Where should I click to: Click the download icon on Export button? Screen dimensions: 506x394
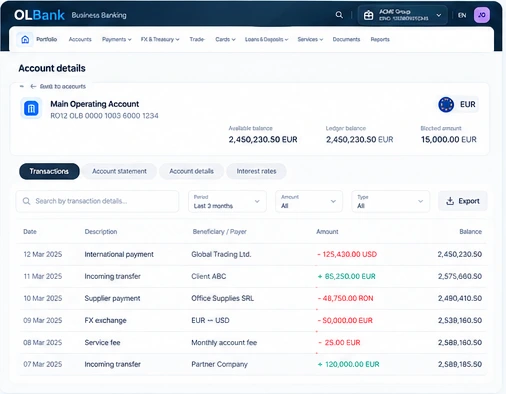point(450,201)
